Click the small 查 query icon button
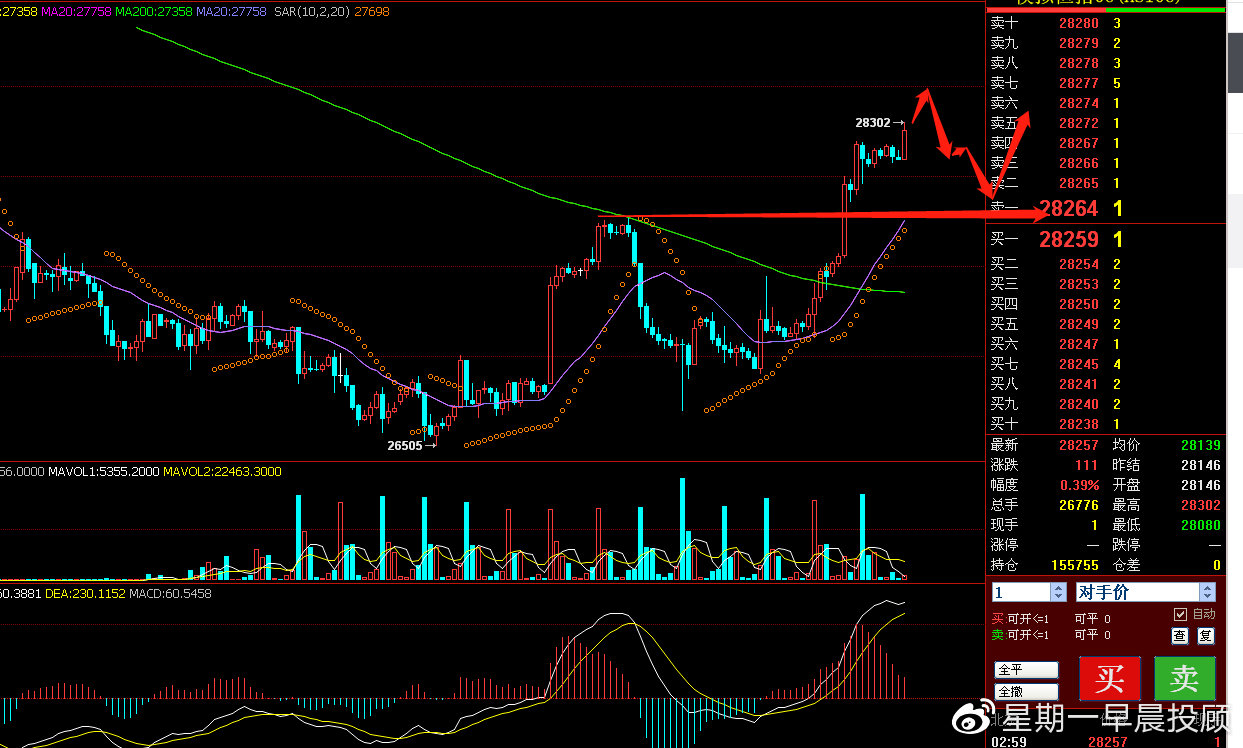The width and height of the screenshot is (1243, 748). [1180, 635]
